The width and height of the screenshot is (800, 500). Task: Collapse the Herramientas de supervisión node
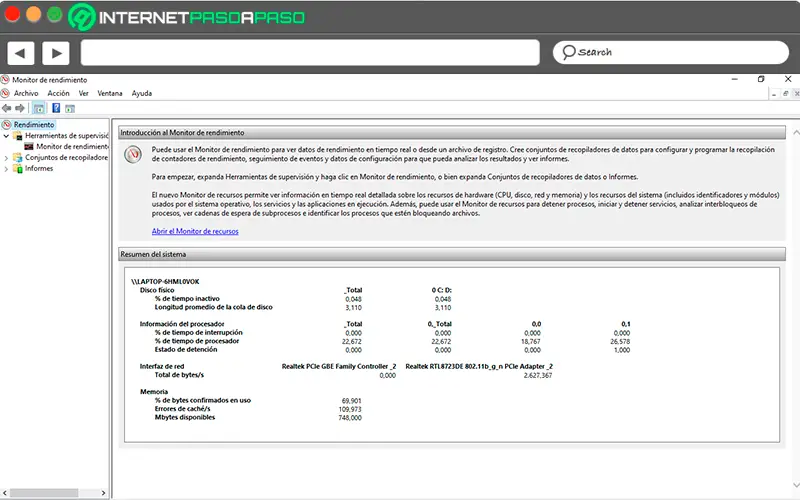coord(6,136)
